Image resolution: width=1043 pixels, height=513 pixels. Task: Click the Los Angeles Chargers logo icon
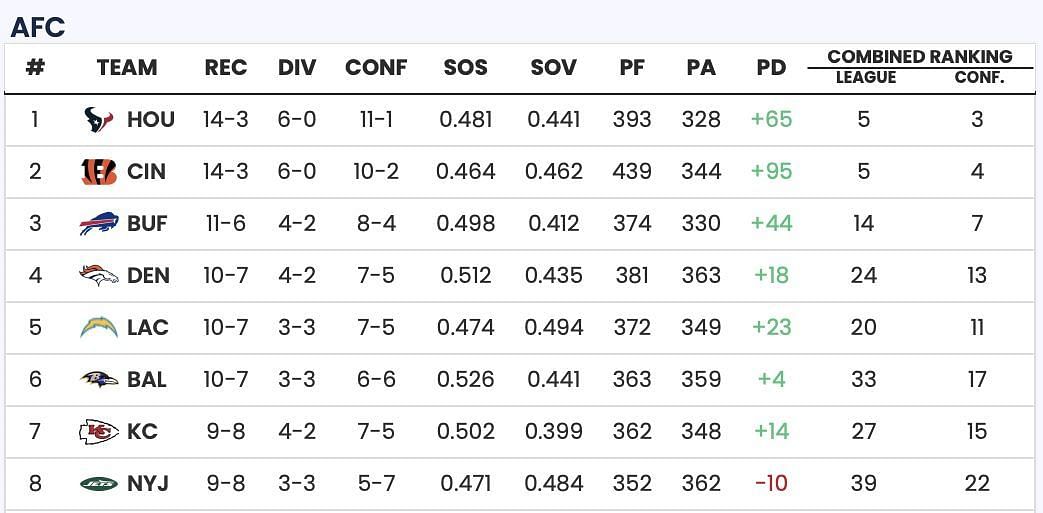pyautogui.click(x=99, y=327)
